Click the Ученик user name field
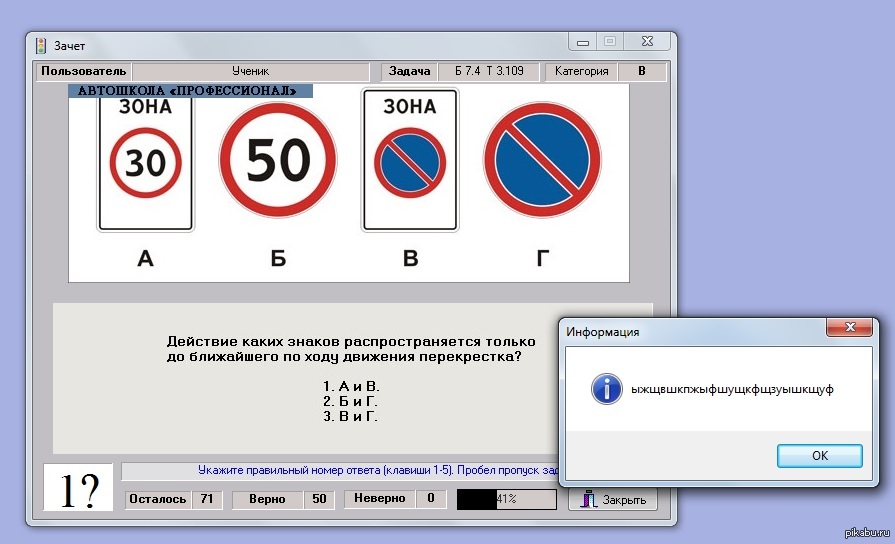 tap(250, 71)
